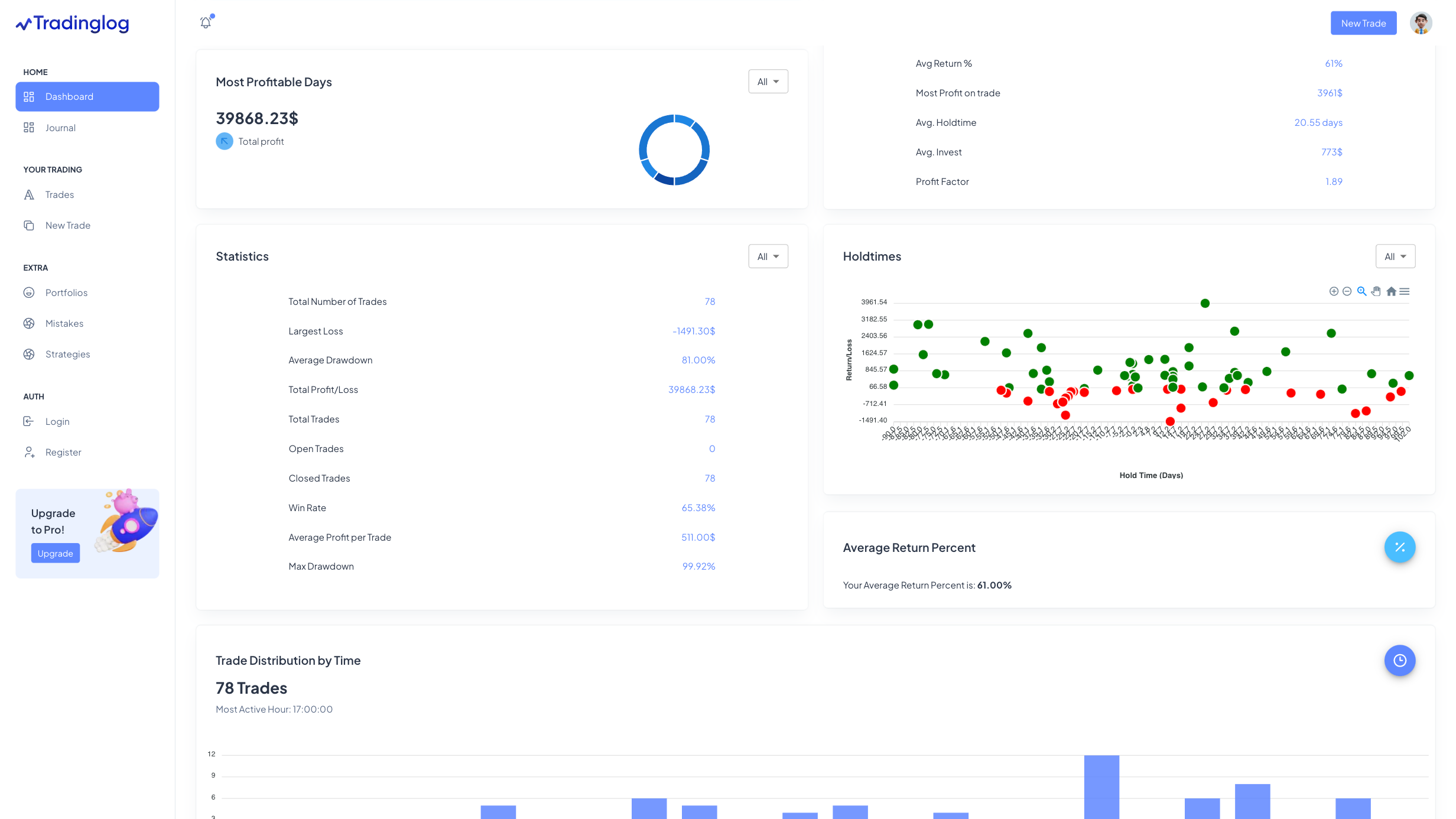
Task: Click the New Trade copy icon in sidebar
Action: tap(29, 225)
